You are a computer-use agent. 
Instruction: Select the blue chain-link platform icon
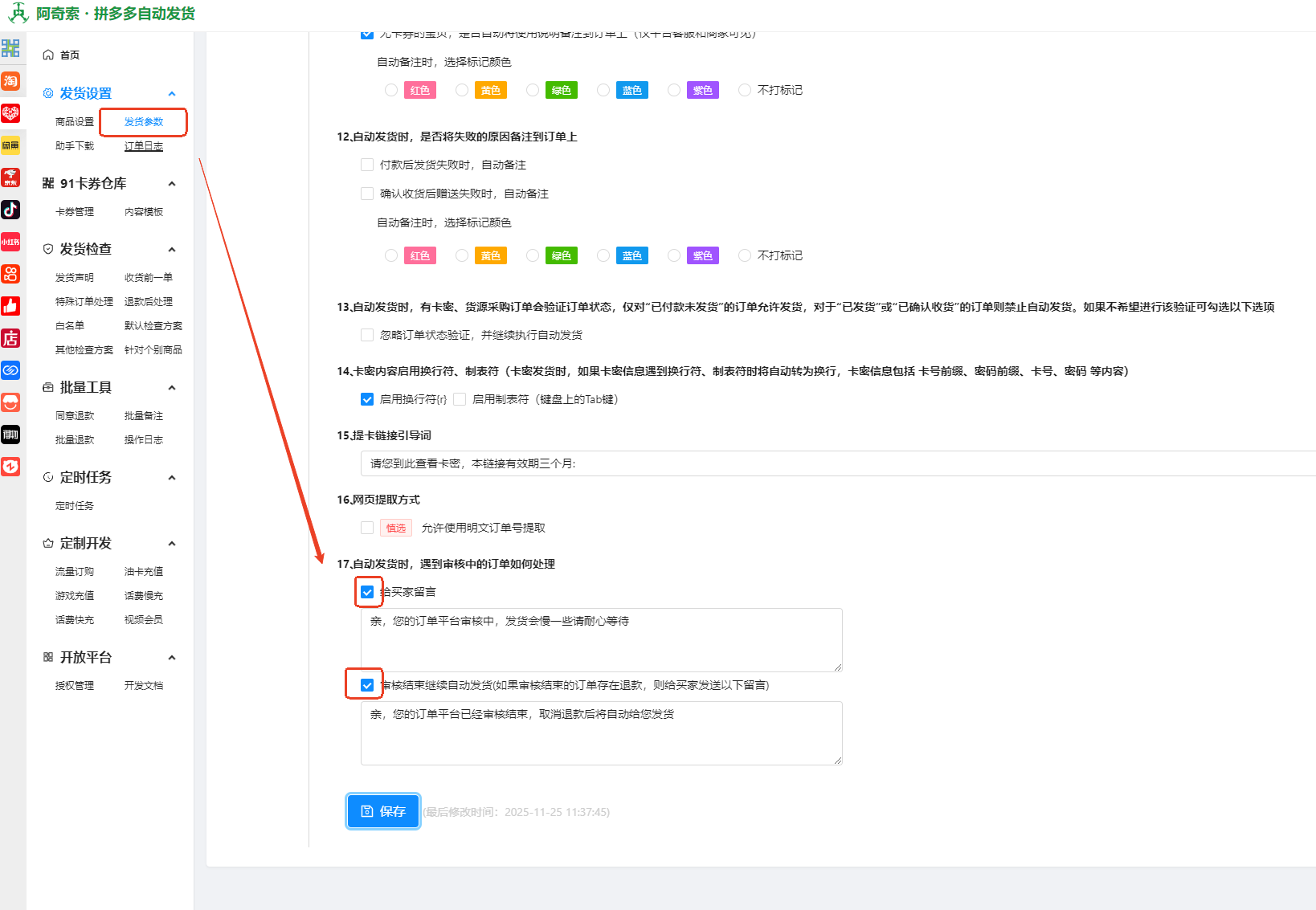(x=10, y=370)
